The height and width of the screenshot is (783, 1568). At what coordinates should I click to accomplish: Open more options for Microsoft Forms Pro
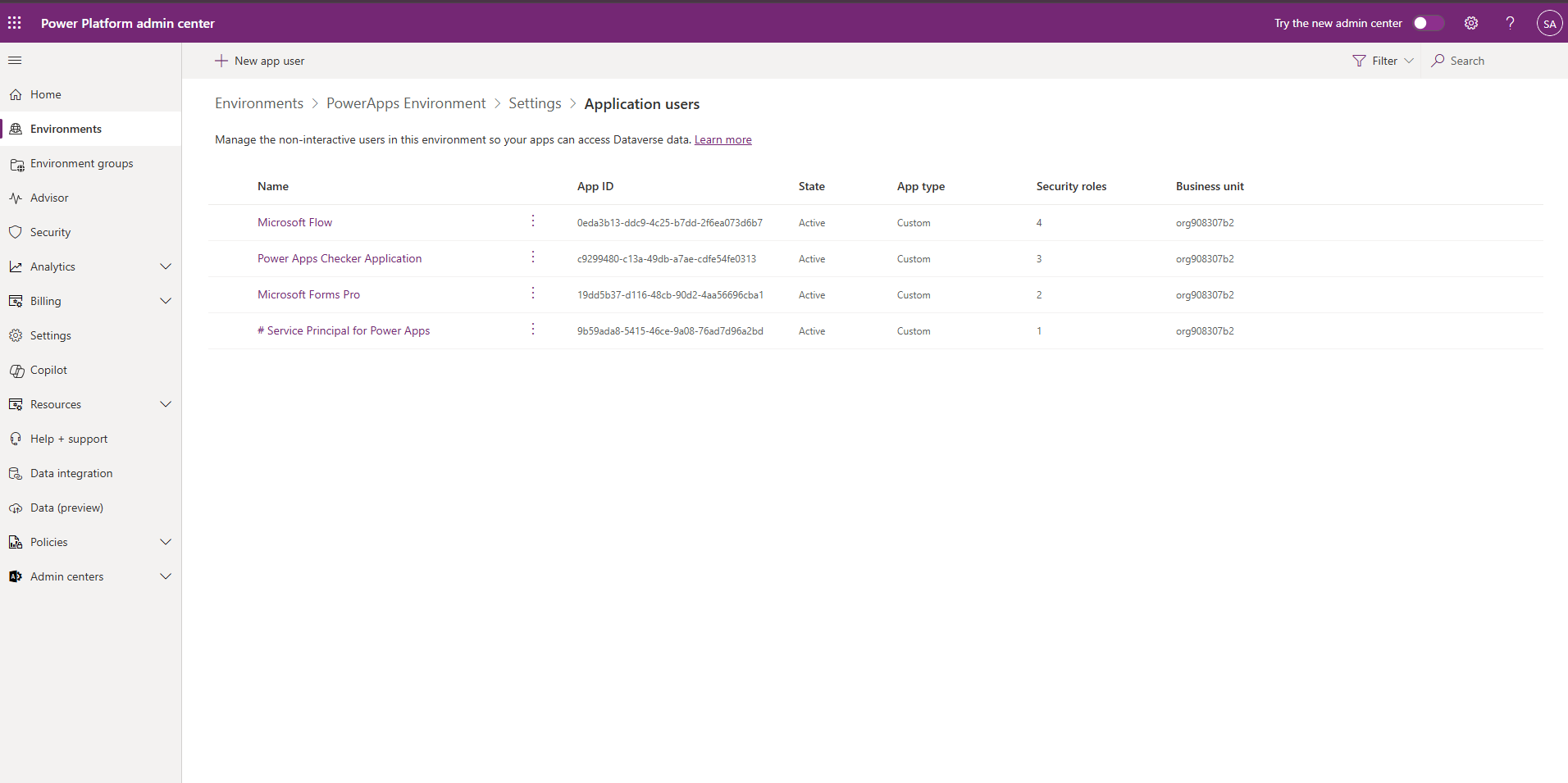pyautogui.click(x=533, y=294)
